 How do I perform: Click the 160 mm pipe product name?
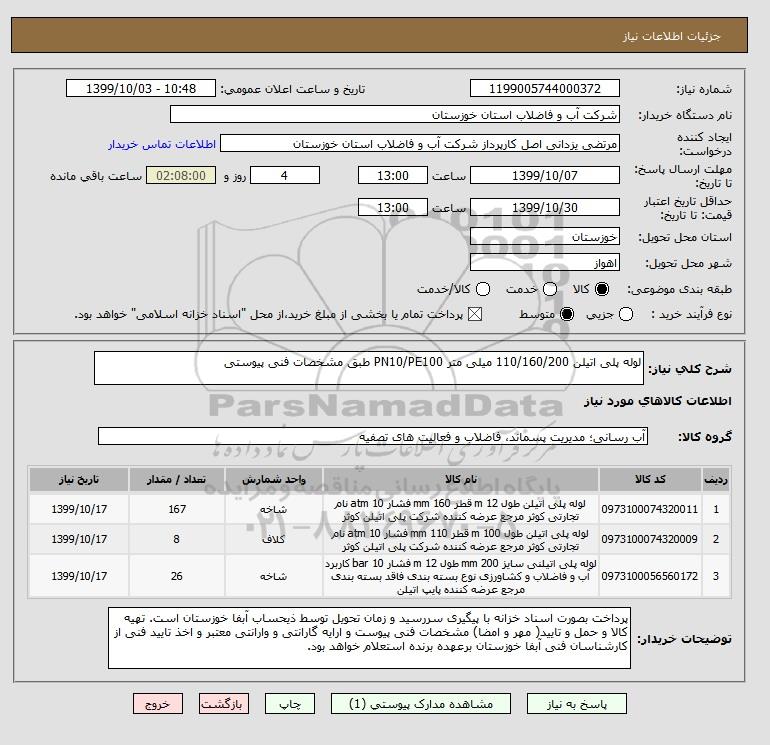click(x=461, y=510)
